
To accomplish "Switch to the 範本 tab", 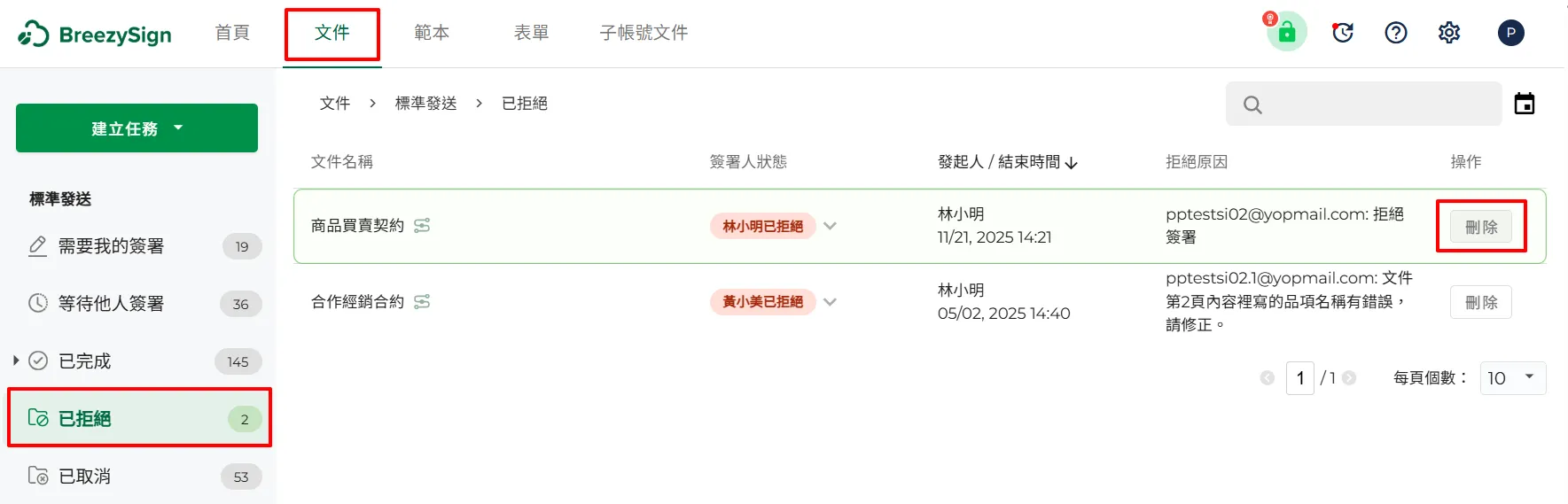I will pyautogui.click(x=432, y=33).
